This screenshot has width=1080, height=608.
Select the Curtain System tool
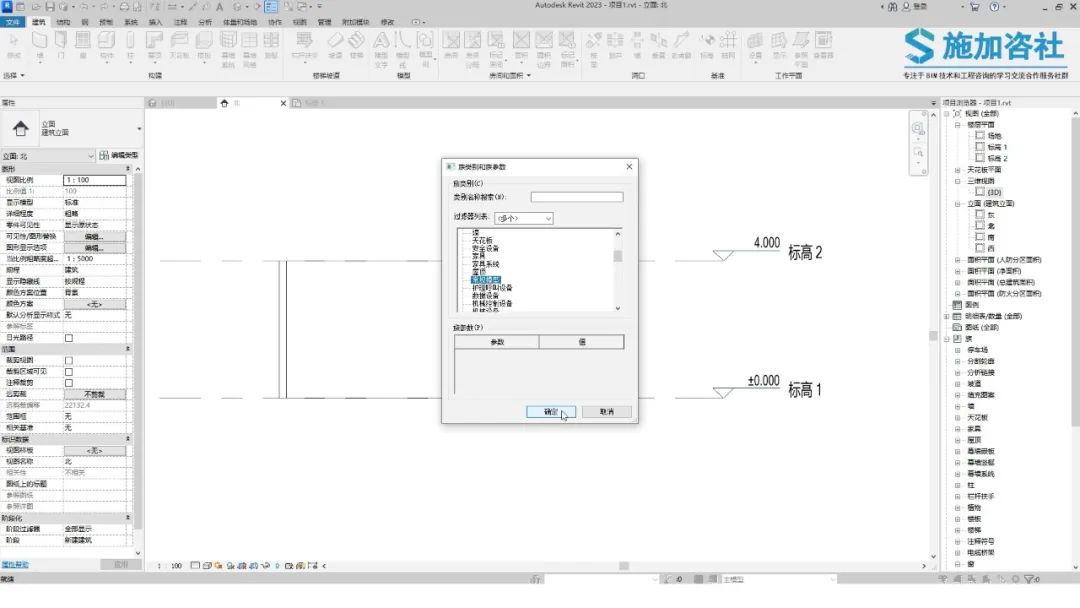228,48
